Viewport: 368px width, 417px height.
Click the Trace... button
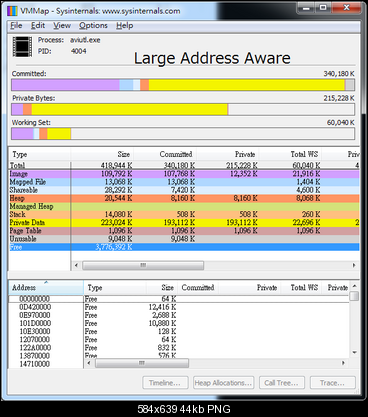[x=333, y=383]
